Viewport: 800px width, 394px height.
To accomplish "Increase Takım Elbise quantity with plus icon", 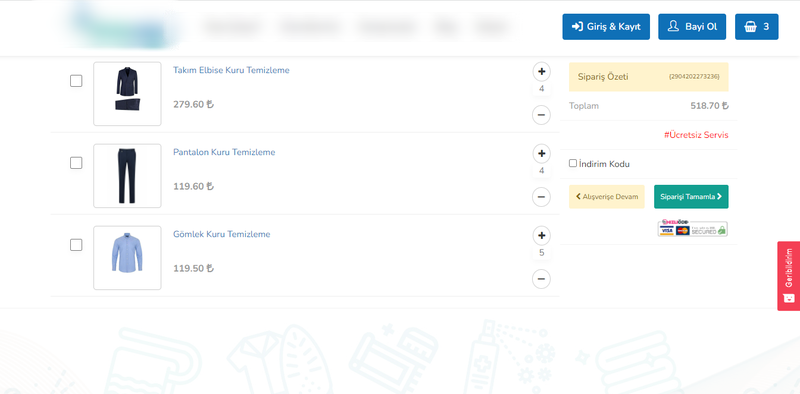I will [x=541, y=71].
